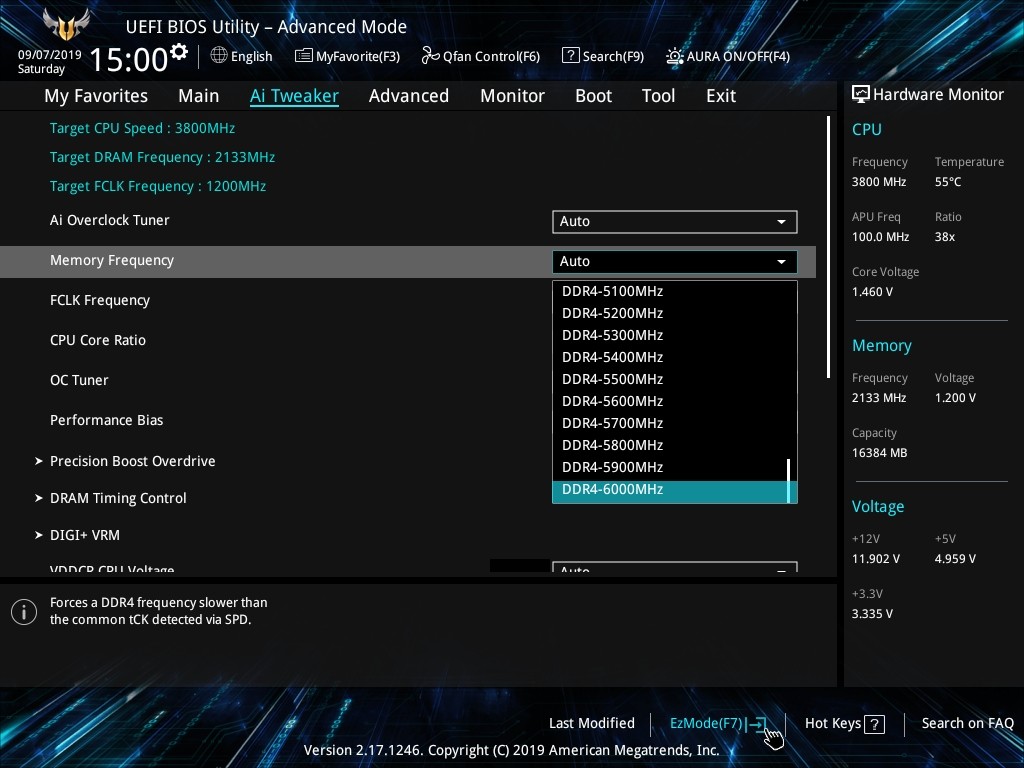Expand the DIGI+ VRM submenu

point(78,536)
